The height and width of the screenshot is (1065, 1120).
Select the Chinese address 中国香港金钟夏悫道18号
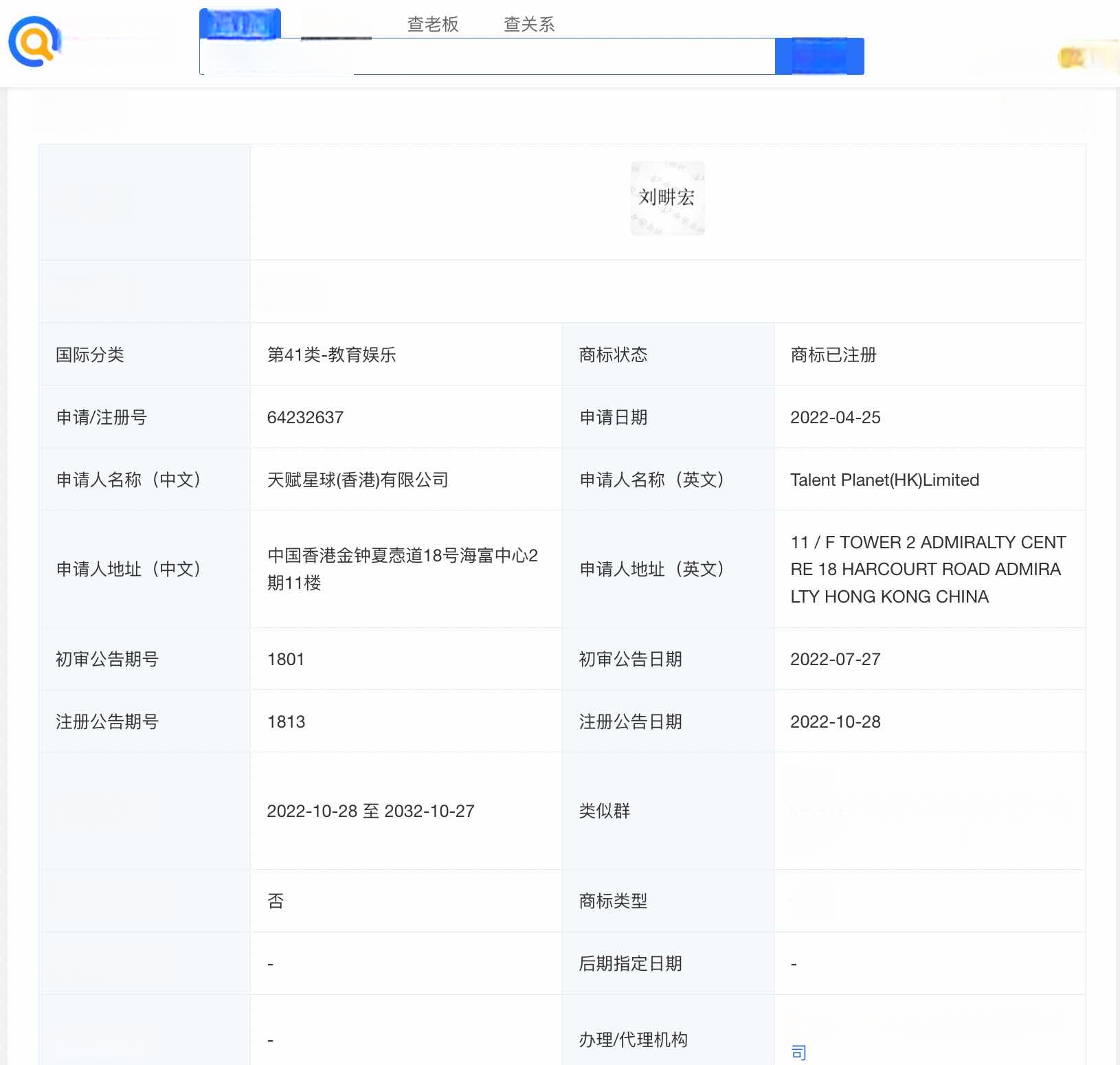tap(363, 555)
